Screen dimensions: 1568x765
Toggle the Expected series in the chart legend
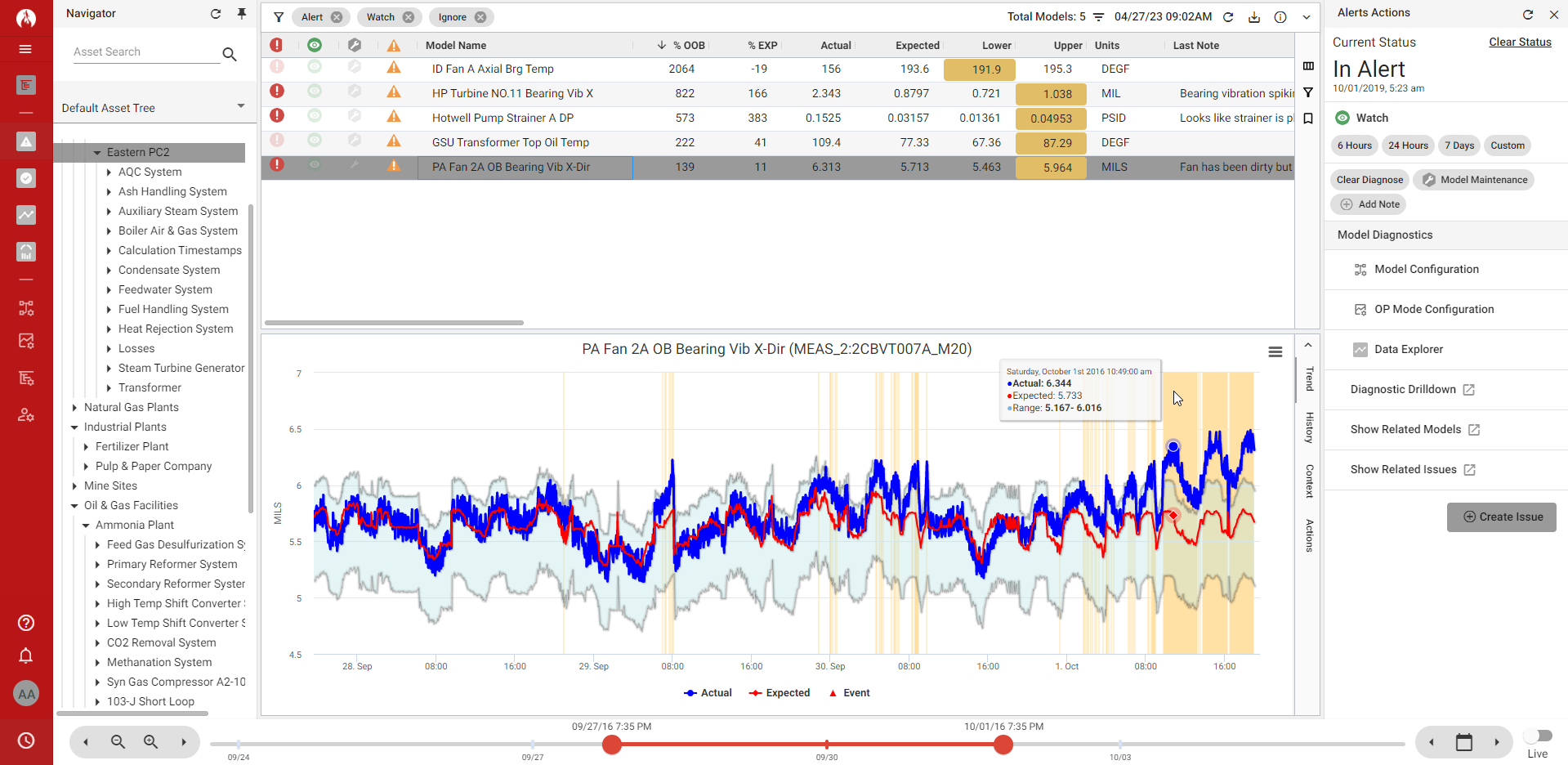click(779, 692)
